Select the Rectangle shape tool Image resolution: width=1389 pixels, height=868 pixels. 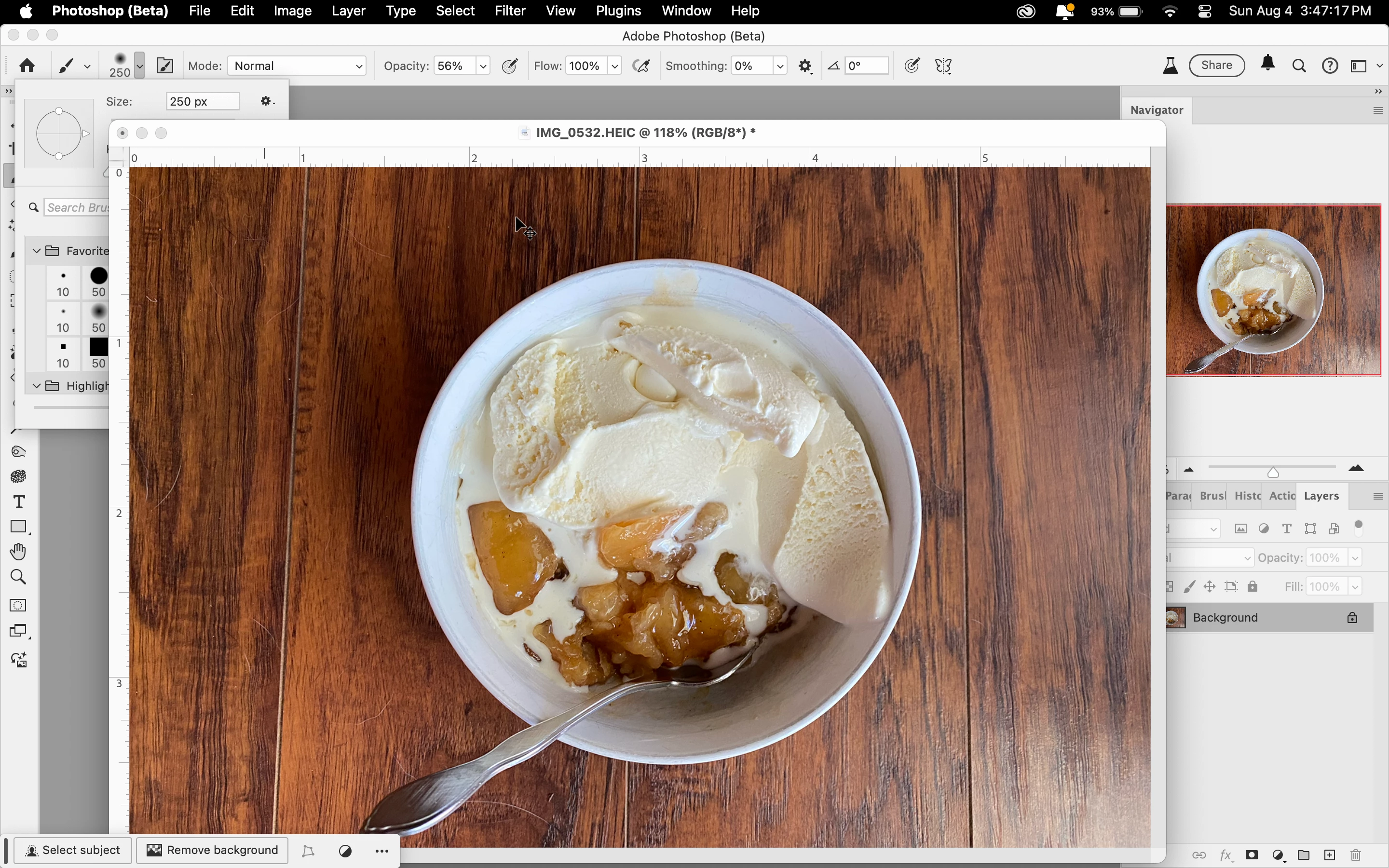[19, 527]
